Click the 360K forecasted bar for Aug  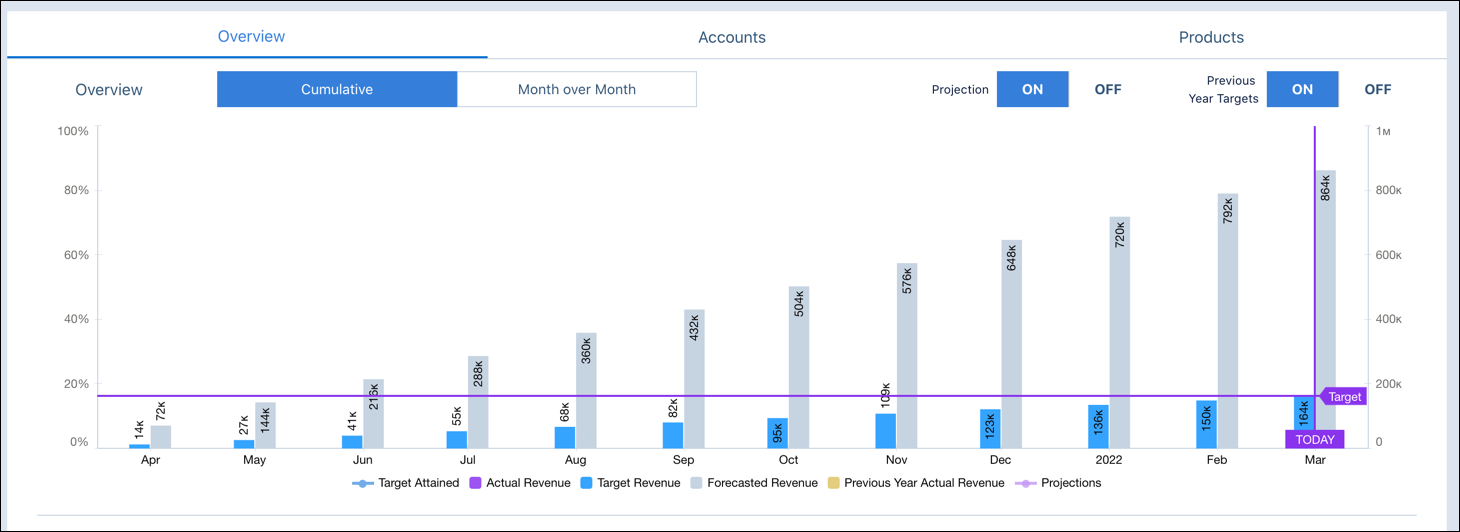click(586, 390)
